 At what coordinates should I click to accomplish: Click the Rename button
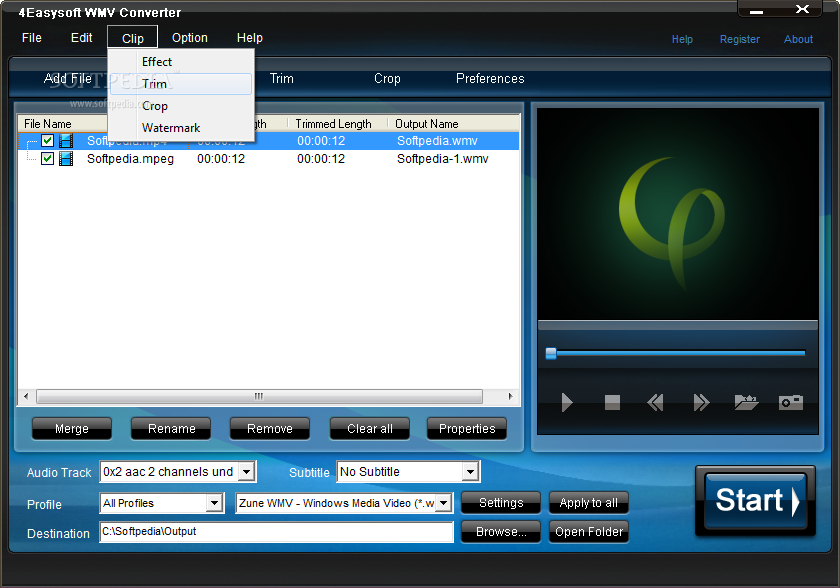click(171, 428)
